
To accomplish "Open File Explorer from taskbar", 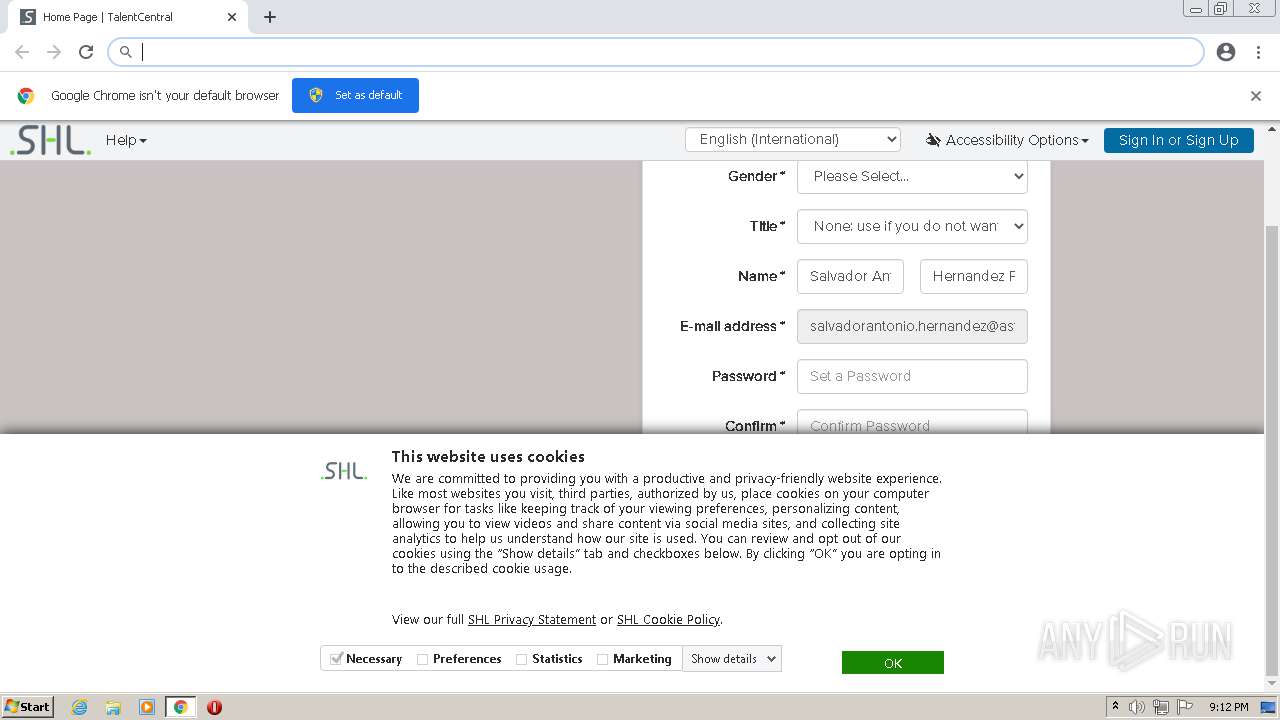I will [x=113, y=707].
